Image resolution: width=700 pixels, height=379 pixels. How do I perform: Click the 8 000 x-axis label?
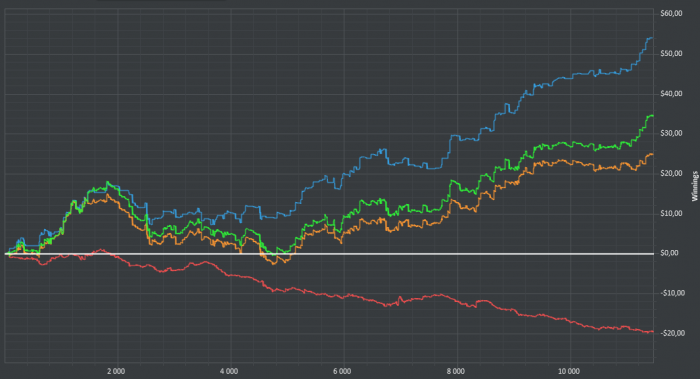455,371
